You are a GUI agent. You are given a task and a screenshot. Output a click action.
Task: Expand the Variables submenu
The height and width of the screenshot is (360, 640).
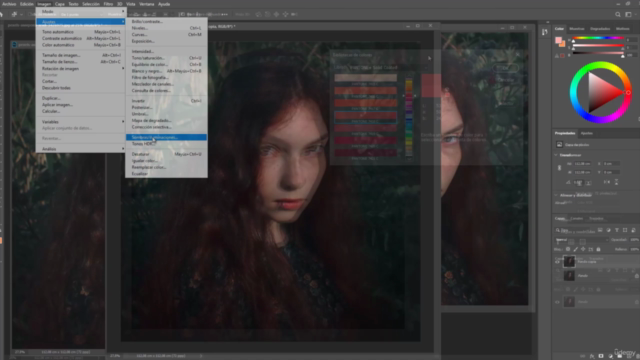[x=81, y=122]
